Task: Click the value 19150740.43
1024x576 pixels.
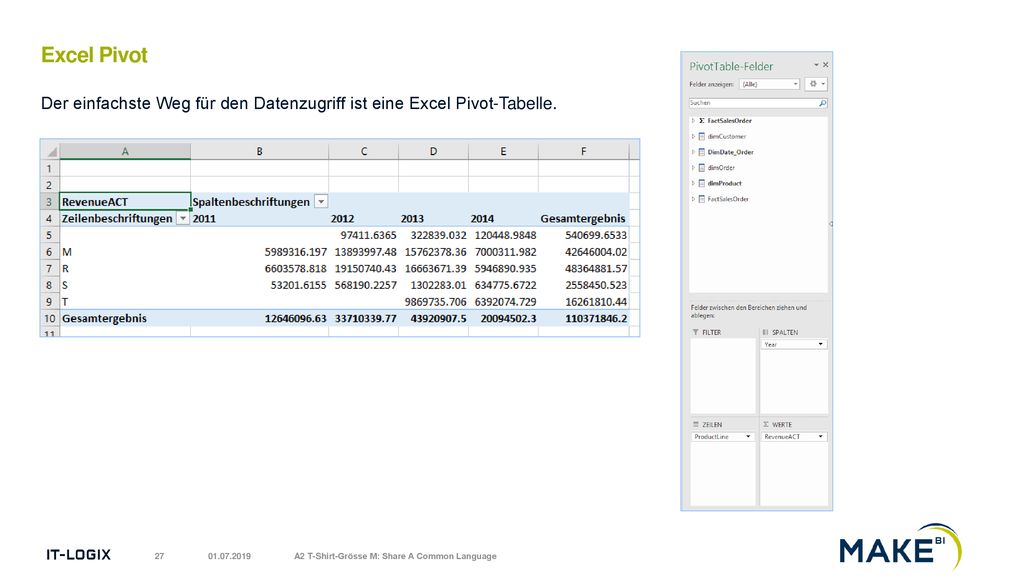Action: coord(364,268)
